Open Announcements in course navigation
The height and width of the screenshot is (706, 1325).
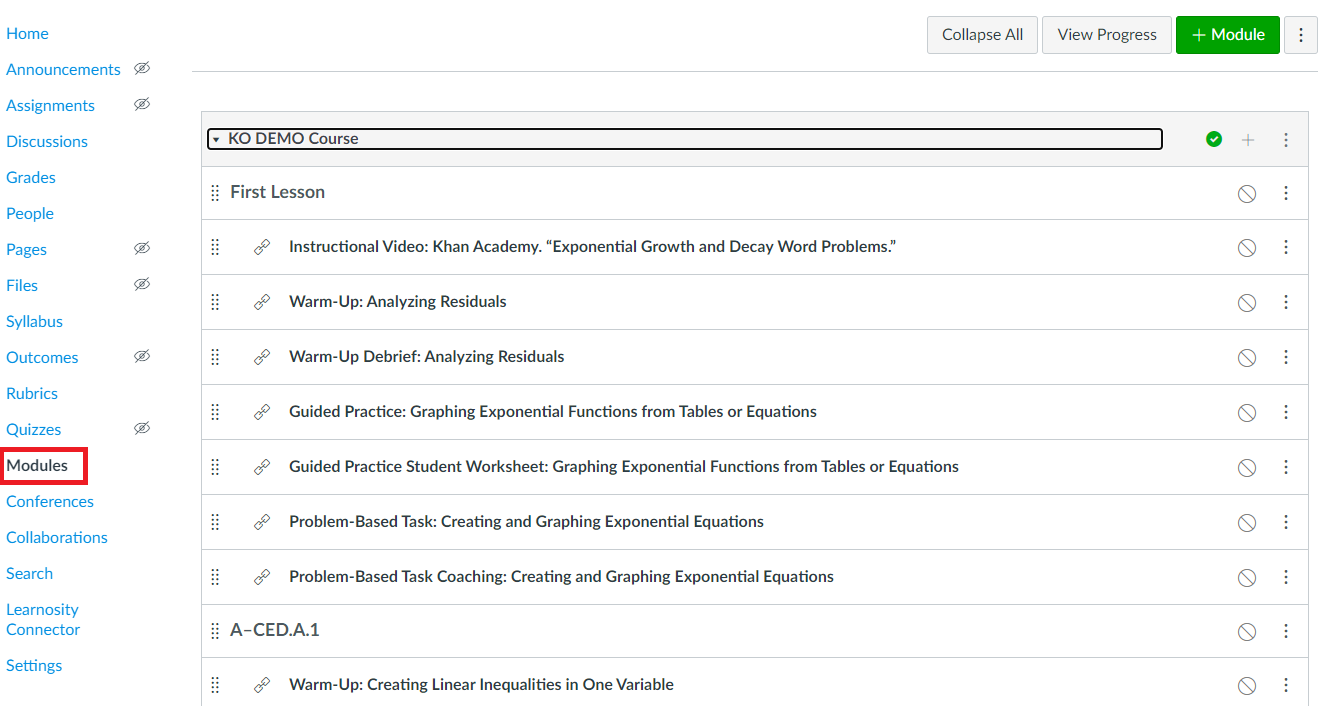63,70
